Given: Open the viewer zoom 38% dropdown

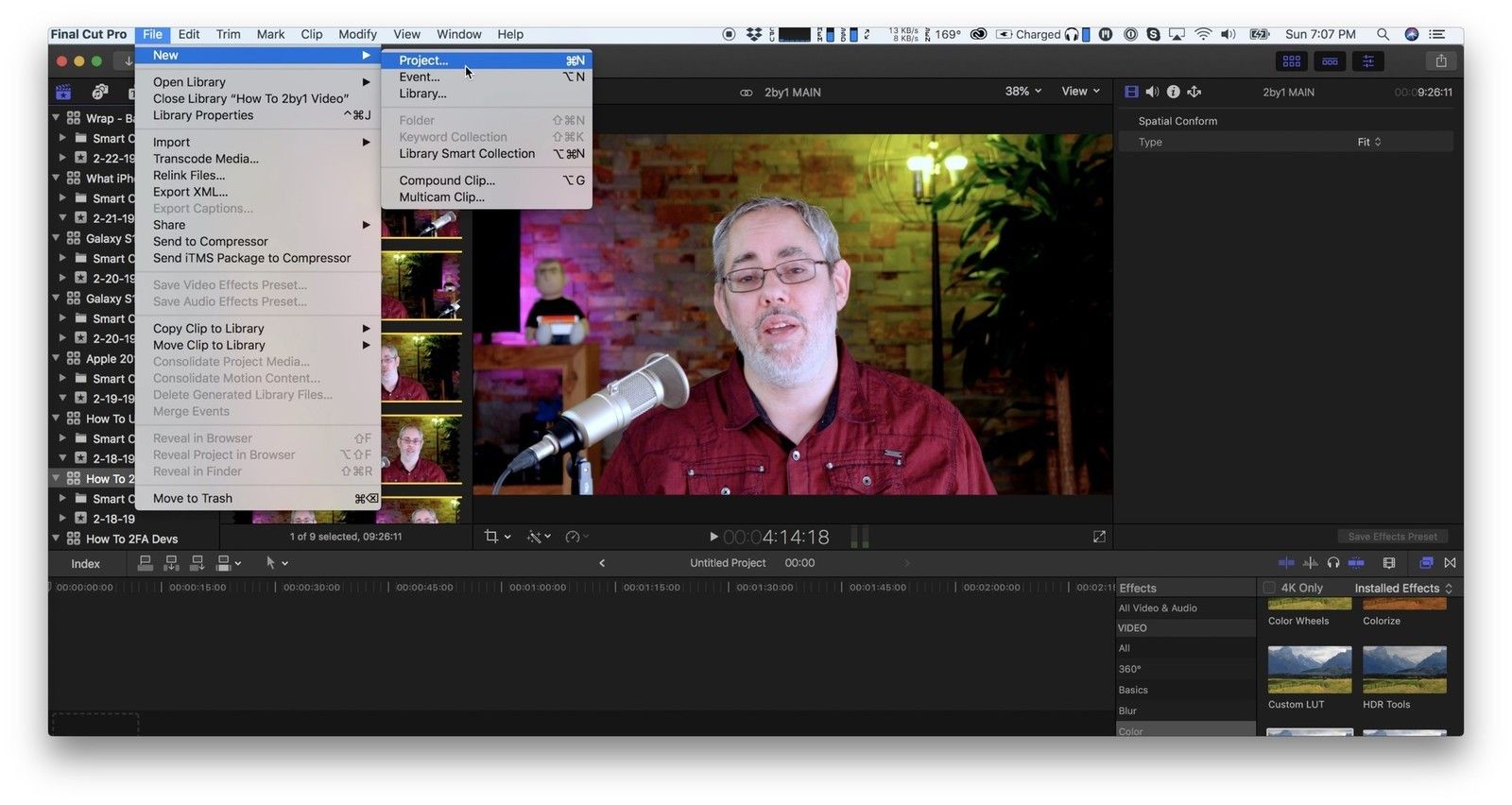Looking at the screenshot, I should [1023, 92].
